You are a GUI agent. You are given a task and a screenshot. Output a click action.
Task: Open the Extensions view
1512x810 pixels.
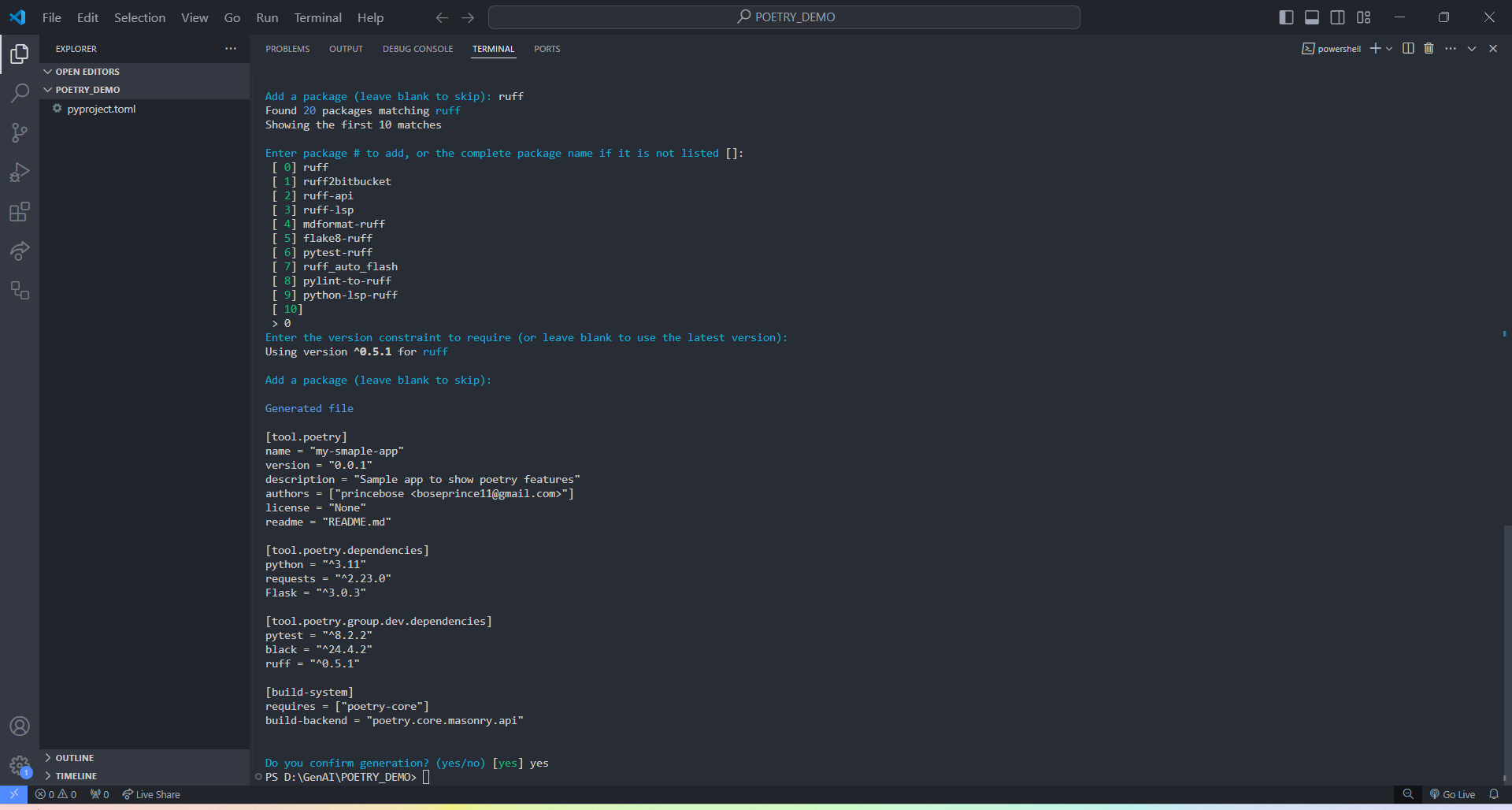pos(20,212)
